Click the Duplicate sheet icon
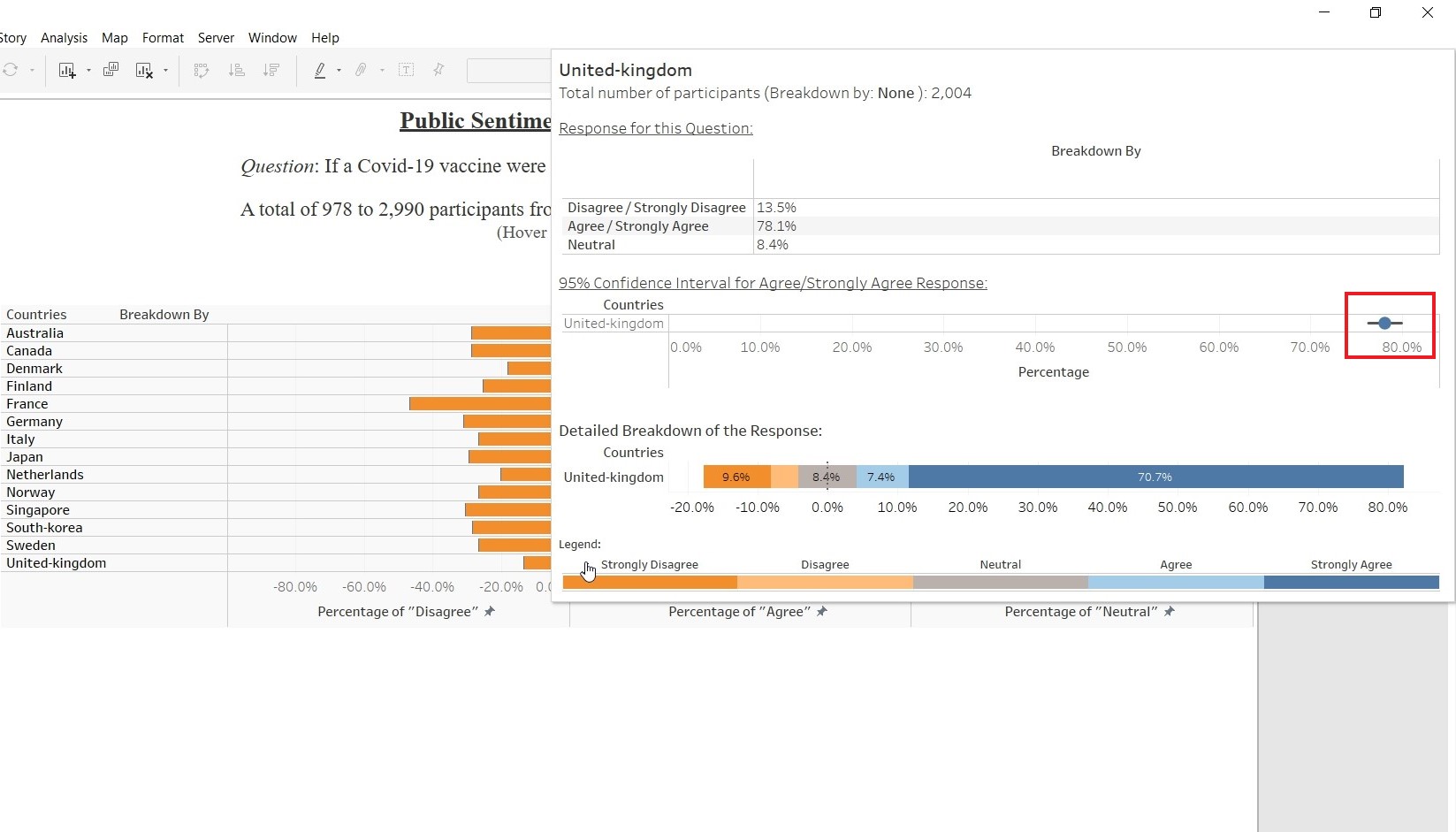This screenshot has width=1456, height=832. [x=111, y=70]
